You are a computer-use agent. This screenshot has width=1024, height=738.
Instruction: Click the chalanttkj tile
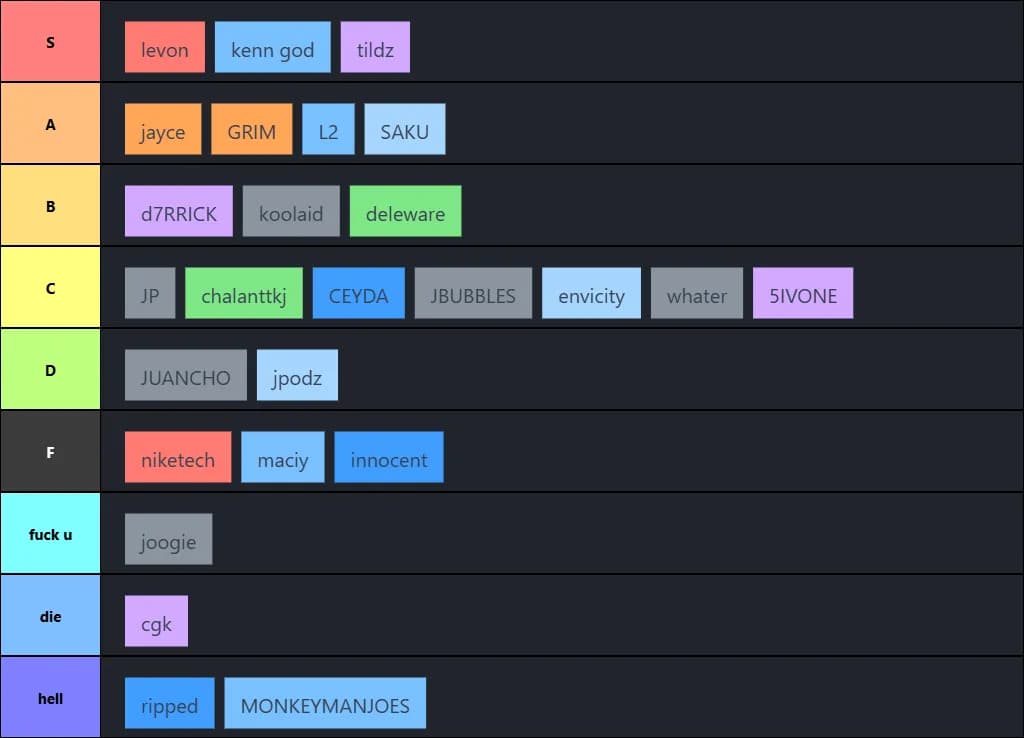pyautogui.click(x=244, y=293)
